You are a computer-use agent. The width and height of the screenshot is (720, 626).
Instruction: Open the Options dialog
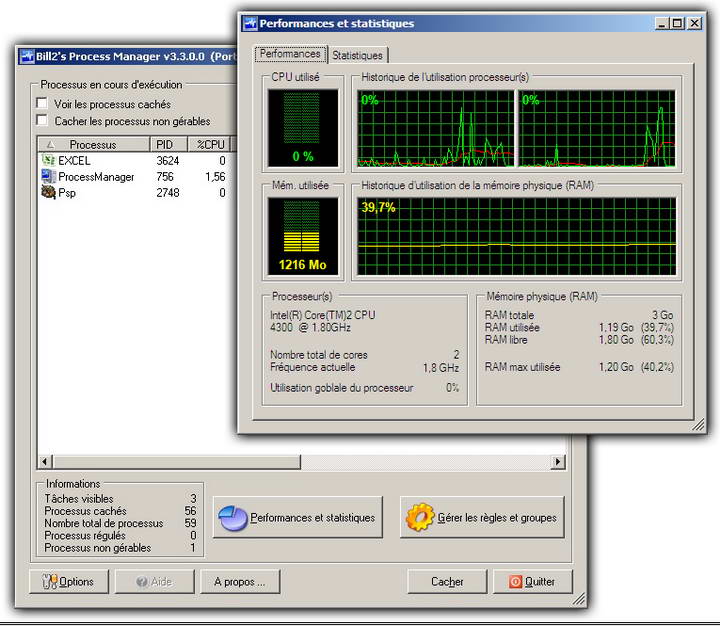pos(69,581)
